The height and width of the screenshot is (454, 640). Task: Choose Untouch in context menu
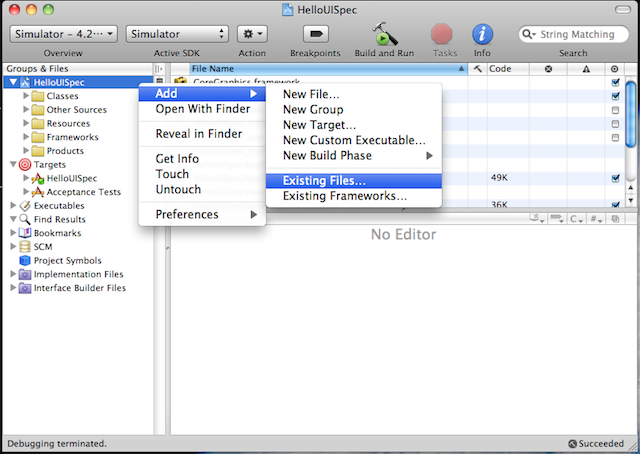[202, 189]
